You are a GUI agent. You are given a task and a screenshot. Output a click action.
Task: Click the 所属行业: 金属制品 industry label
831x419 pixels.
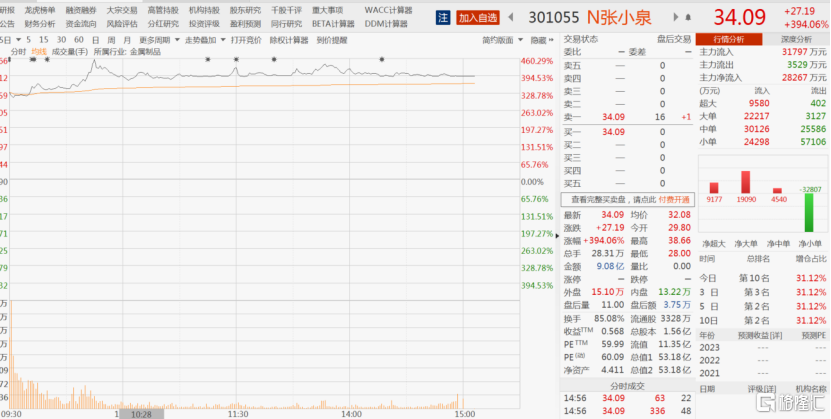(x=127, y=52)
